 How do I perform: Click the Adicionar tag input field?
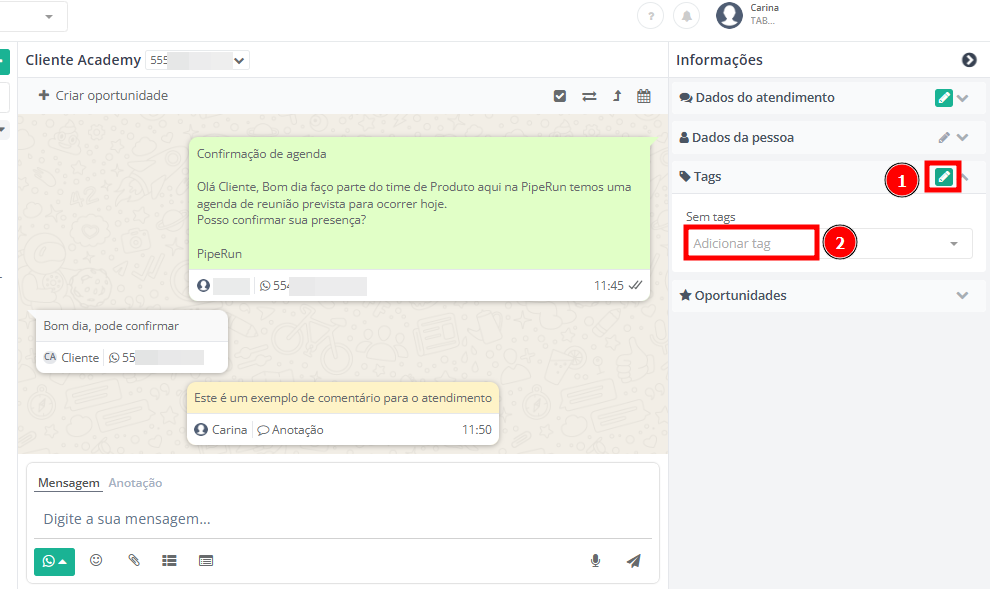[x=752, y=244]
